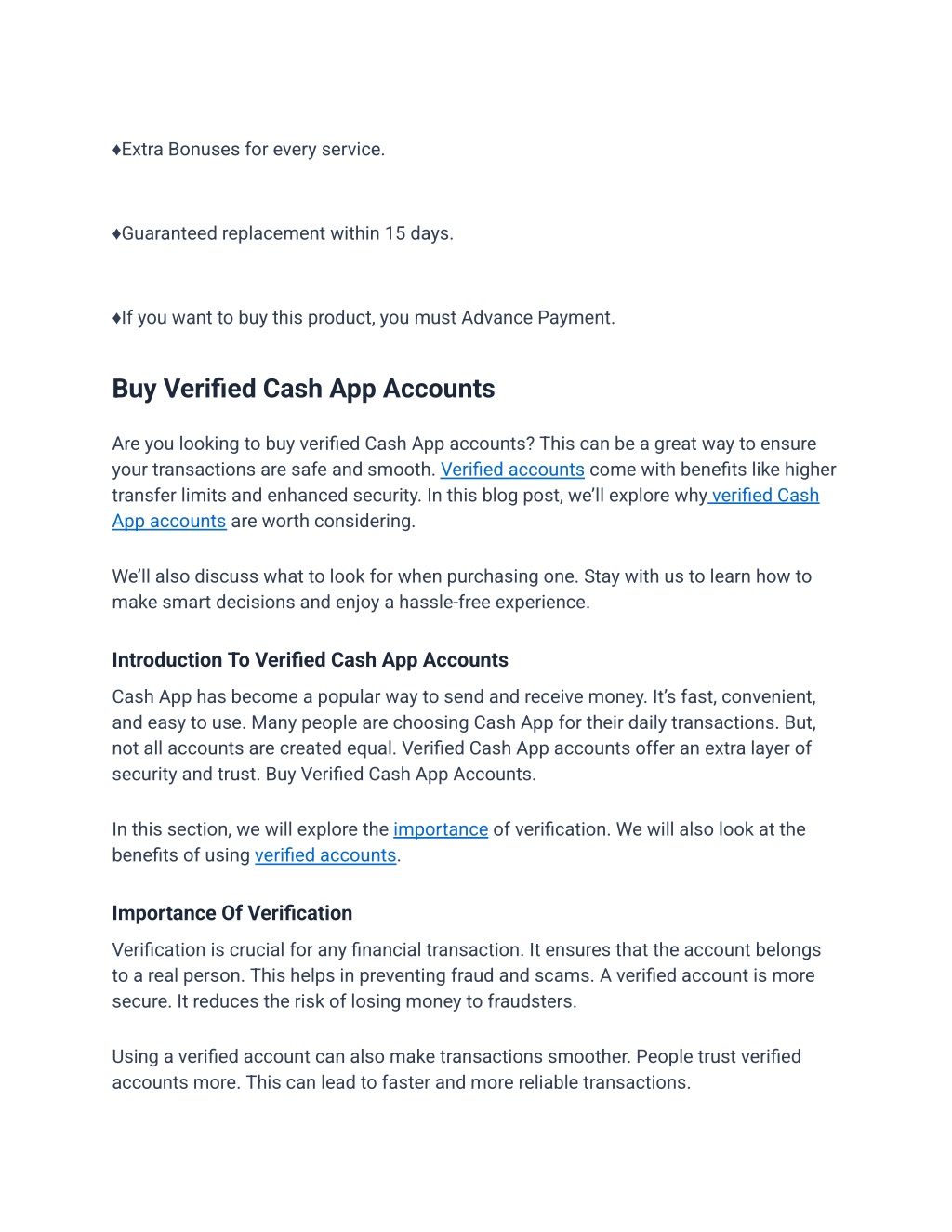This screenshot has width=952, height=1232.
Task: Click the diamond bullet before "Guaranteed replacement"
Action: tap(116, 233)
